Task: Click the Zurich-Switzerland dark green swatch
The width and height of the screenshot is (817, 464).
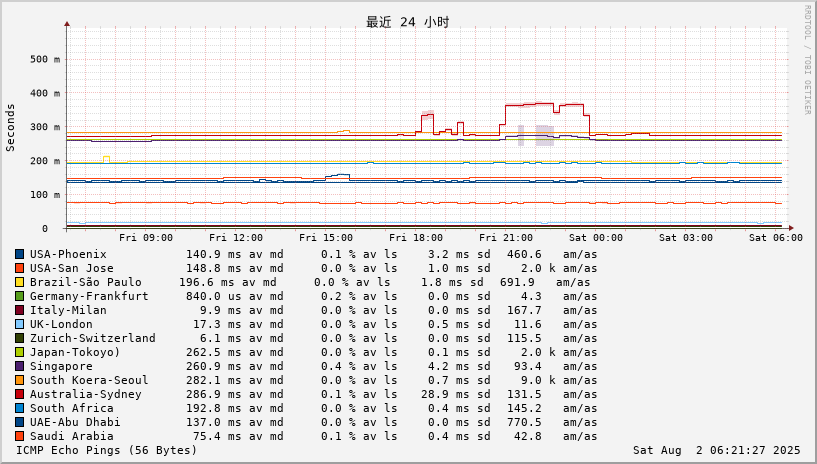Action: pyautogui.click(x=19, y=338)
